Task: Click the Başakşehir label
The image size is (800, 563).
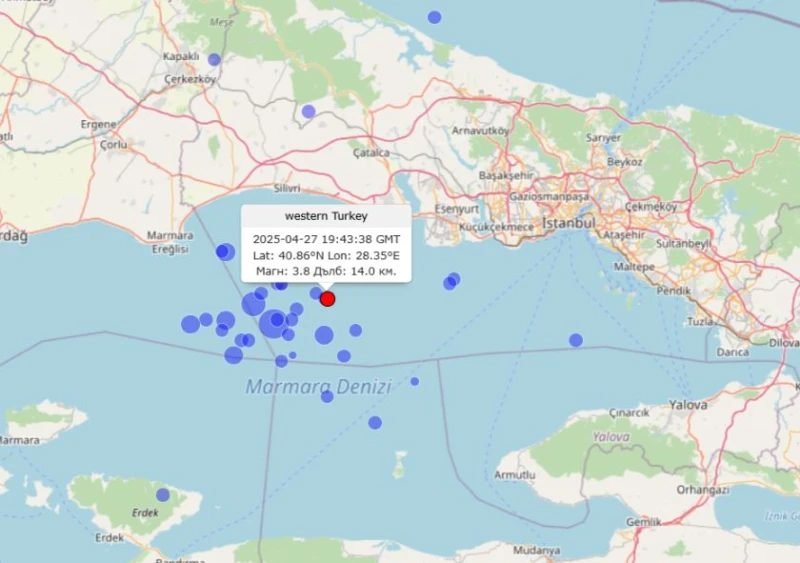Action: (506, 176)
